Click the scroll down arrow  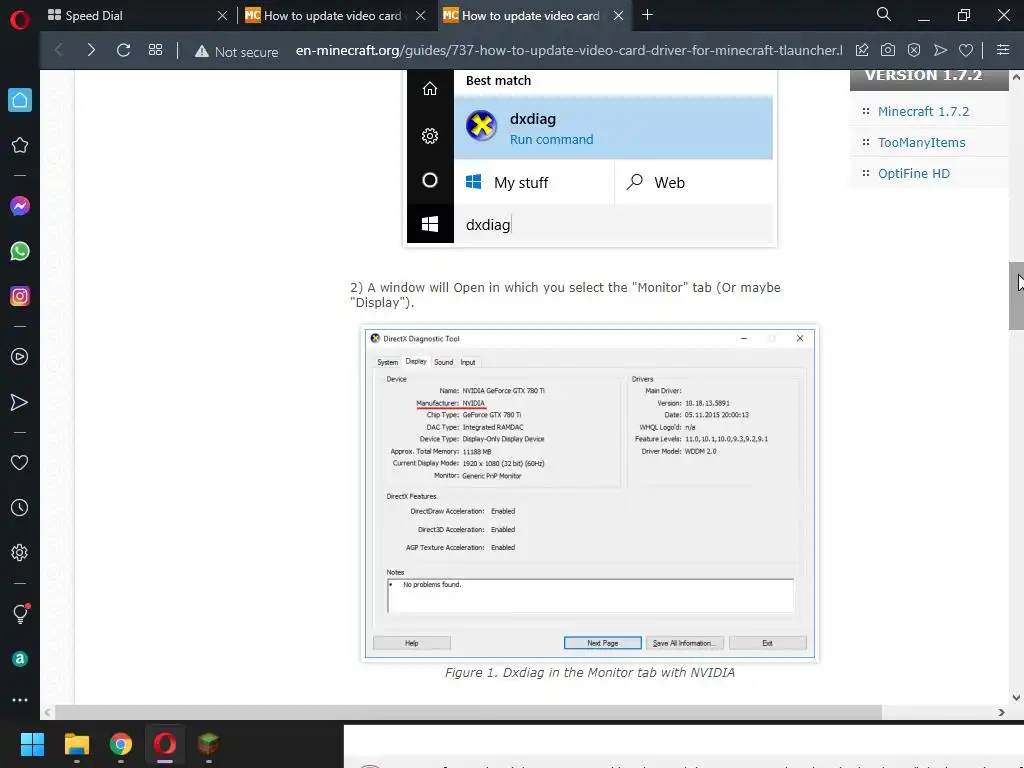(1016, 697)
